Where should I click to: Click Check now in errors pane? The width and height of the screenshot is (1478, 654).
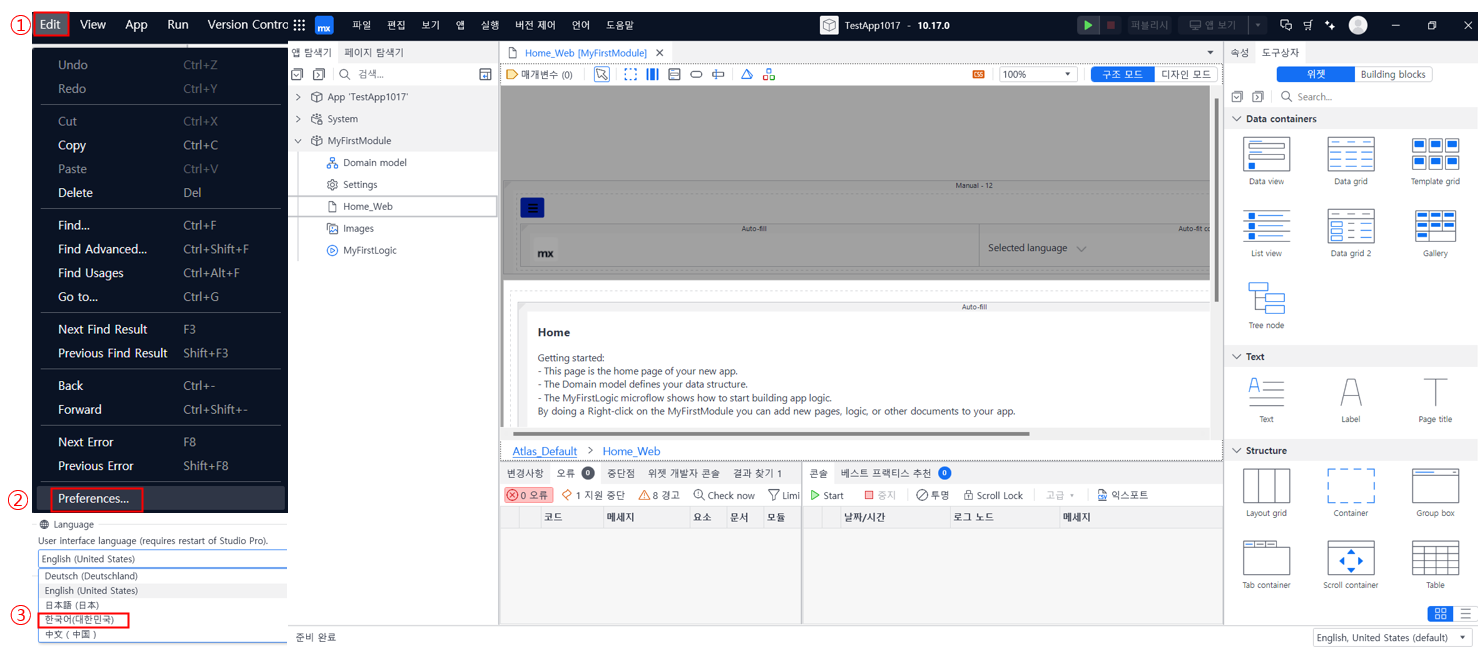pyautogui.click(x=724, y=495)
